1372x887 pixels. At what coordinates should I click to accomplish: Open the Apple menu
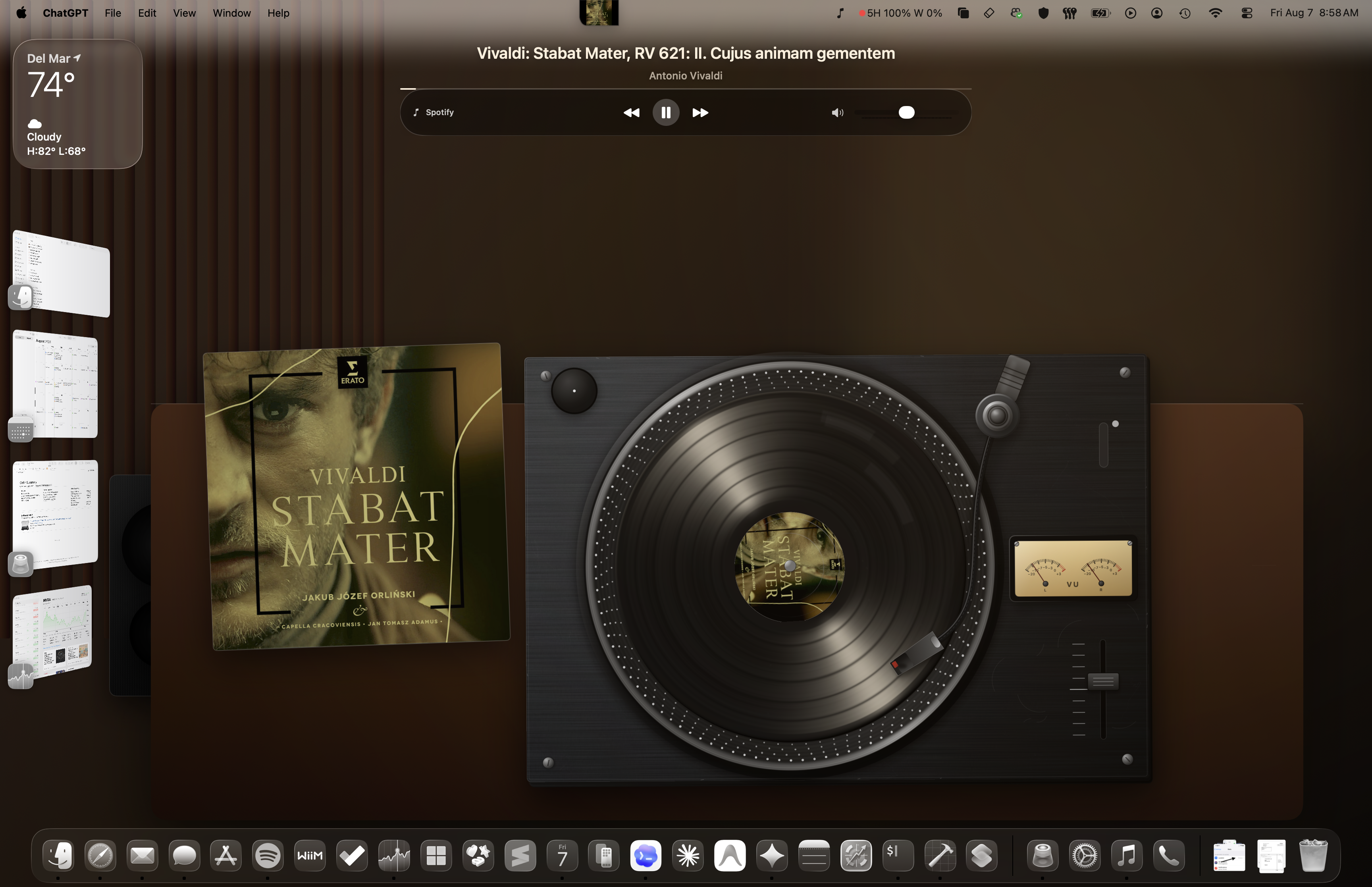(x=21, y=13)
